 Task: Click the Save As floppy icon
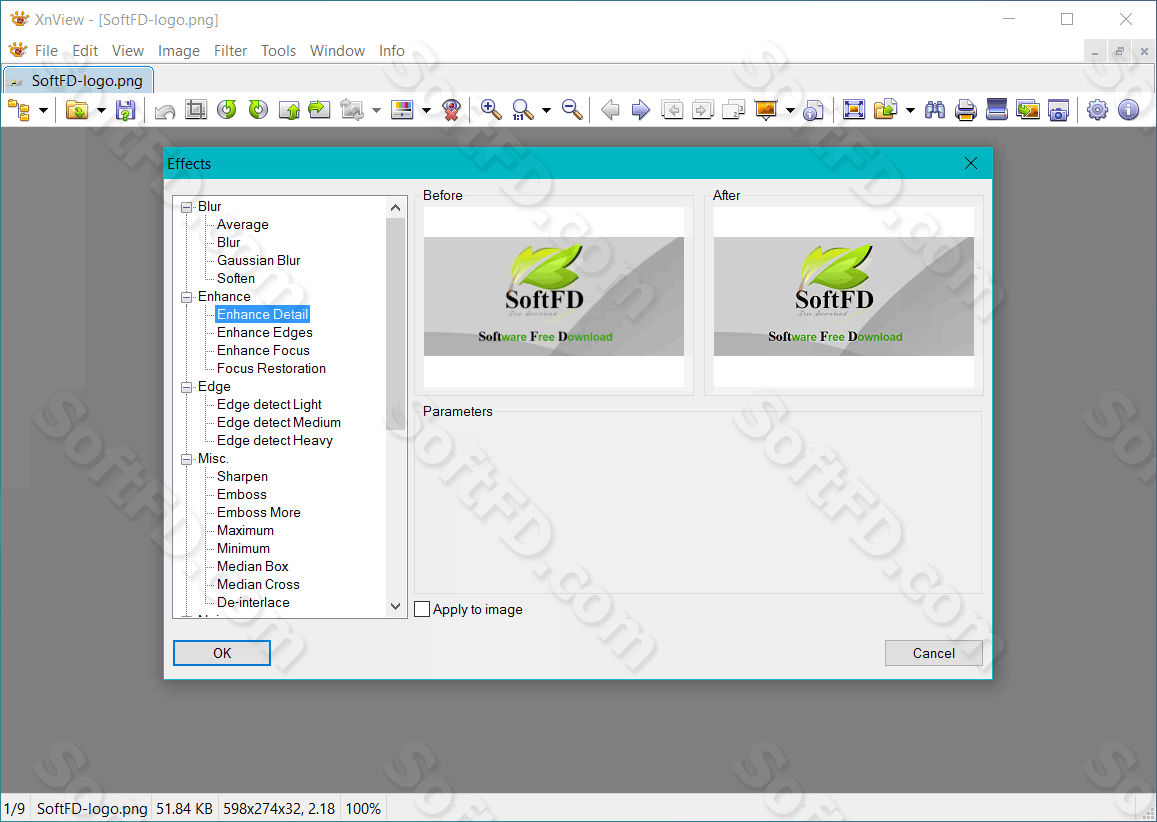[125, 111]
